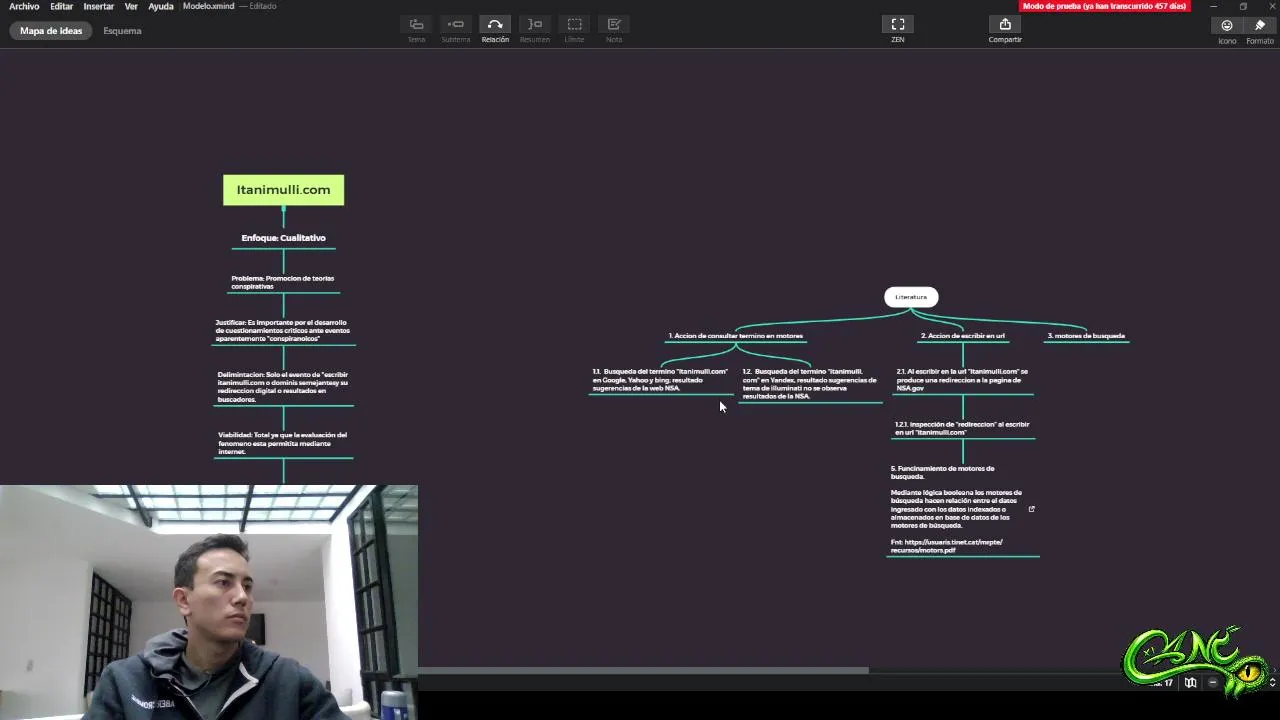Switch to Mapa de ideas view
This screenshot has height=720, width=1280.
tap(51, 31)
